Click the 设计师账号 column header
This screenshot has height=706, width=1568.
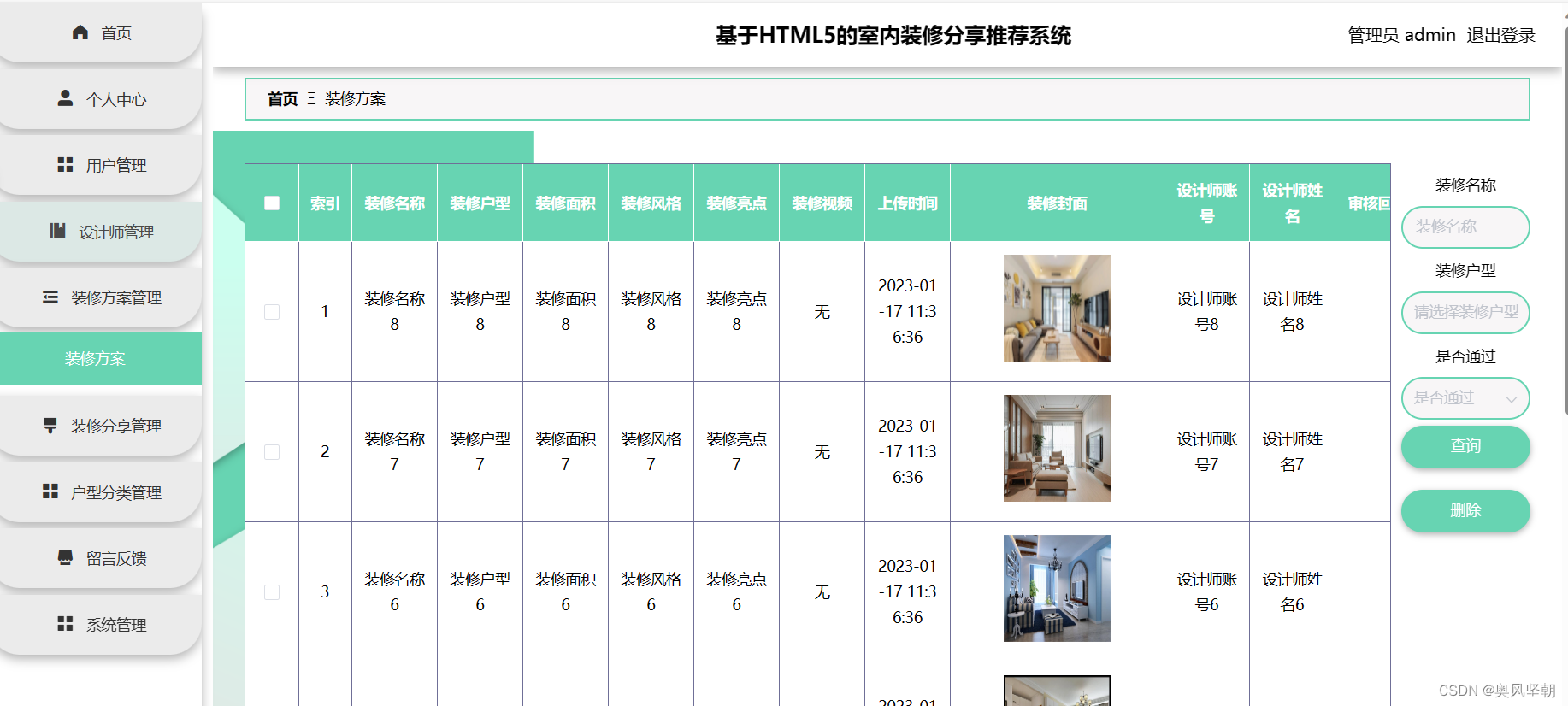(1206, 203)
